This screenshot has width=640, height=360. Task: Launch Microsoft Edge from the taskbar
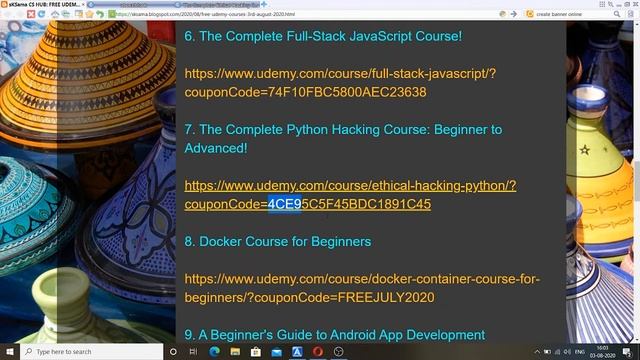coord(214,351)
